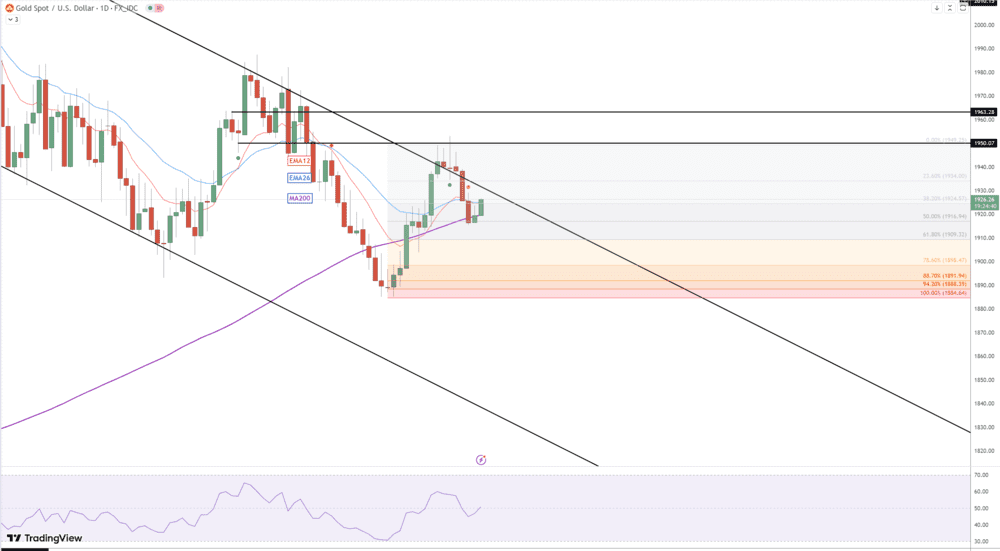Click the down-arrow pane button at top right
The image size is (1000, 551).
click(x=937, y=8)
